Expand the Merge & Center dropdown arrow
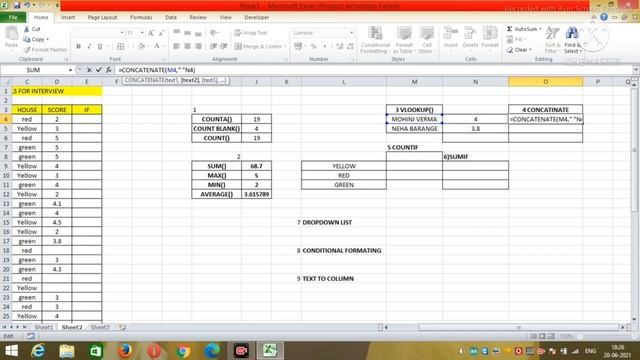 285,47
